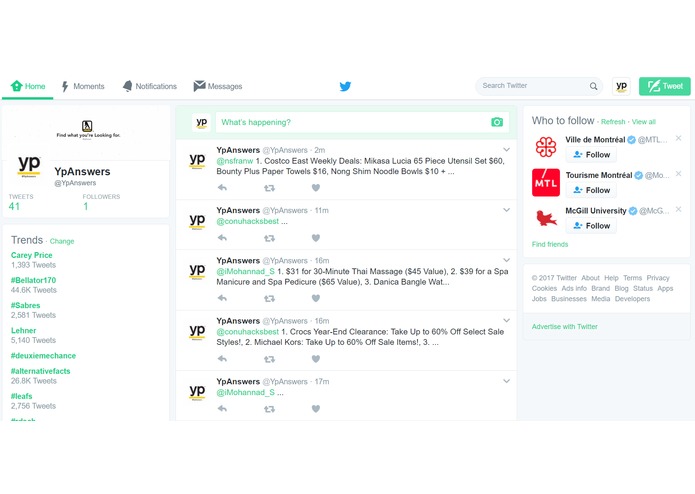The height and width of the screenshot is (494, 695).
Task: Open the Help footer link
Action: [611, 278]
